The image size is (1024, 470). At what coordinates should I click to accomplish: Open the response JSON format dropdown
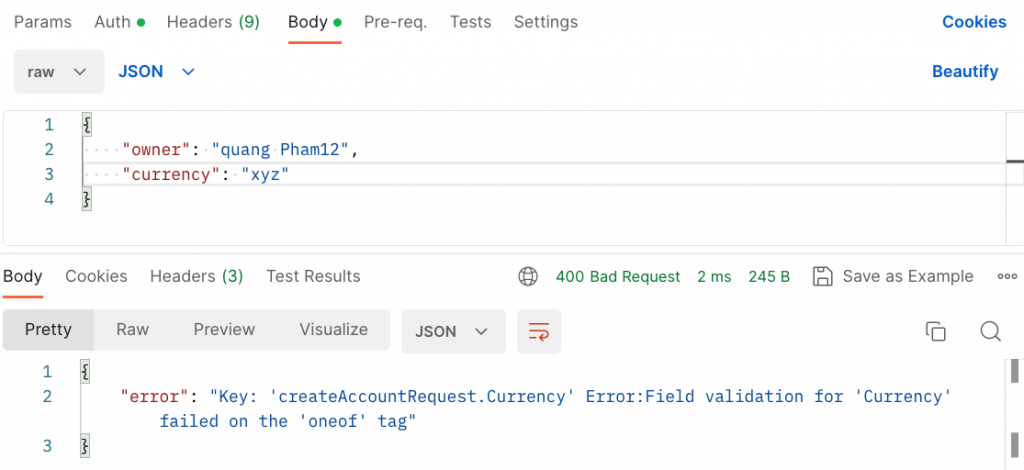pos(452,331)
